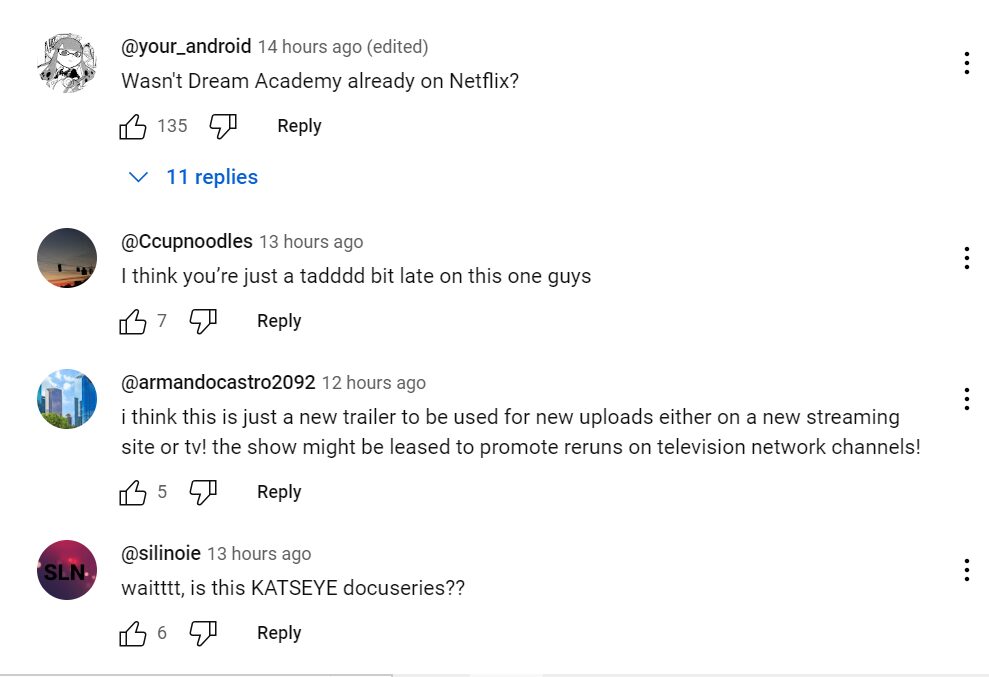Dislike @silinoie's comment

click(203, 633)
